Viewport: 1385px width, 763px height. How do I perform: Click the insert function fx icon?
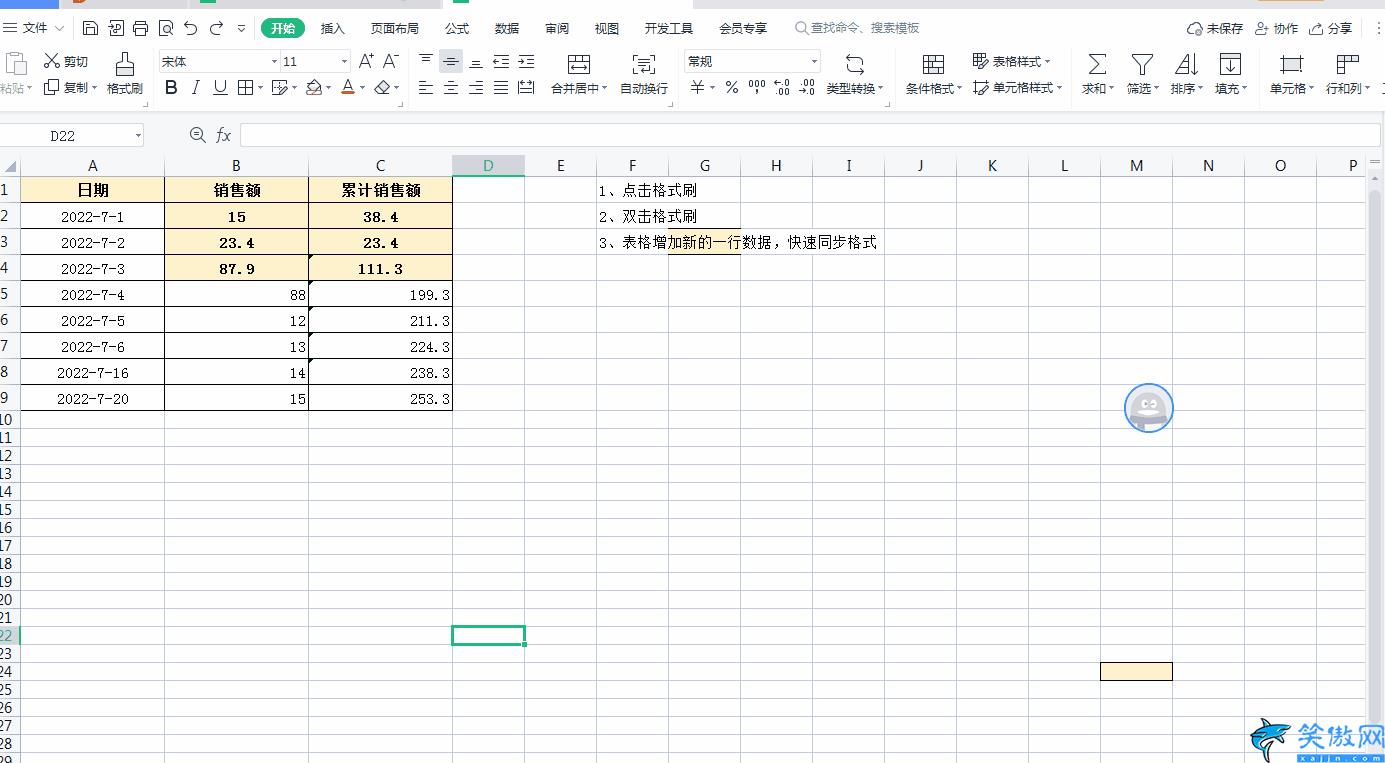(x=223, y=135)
